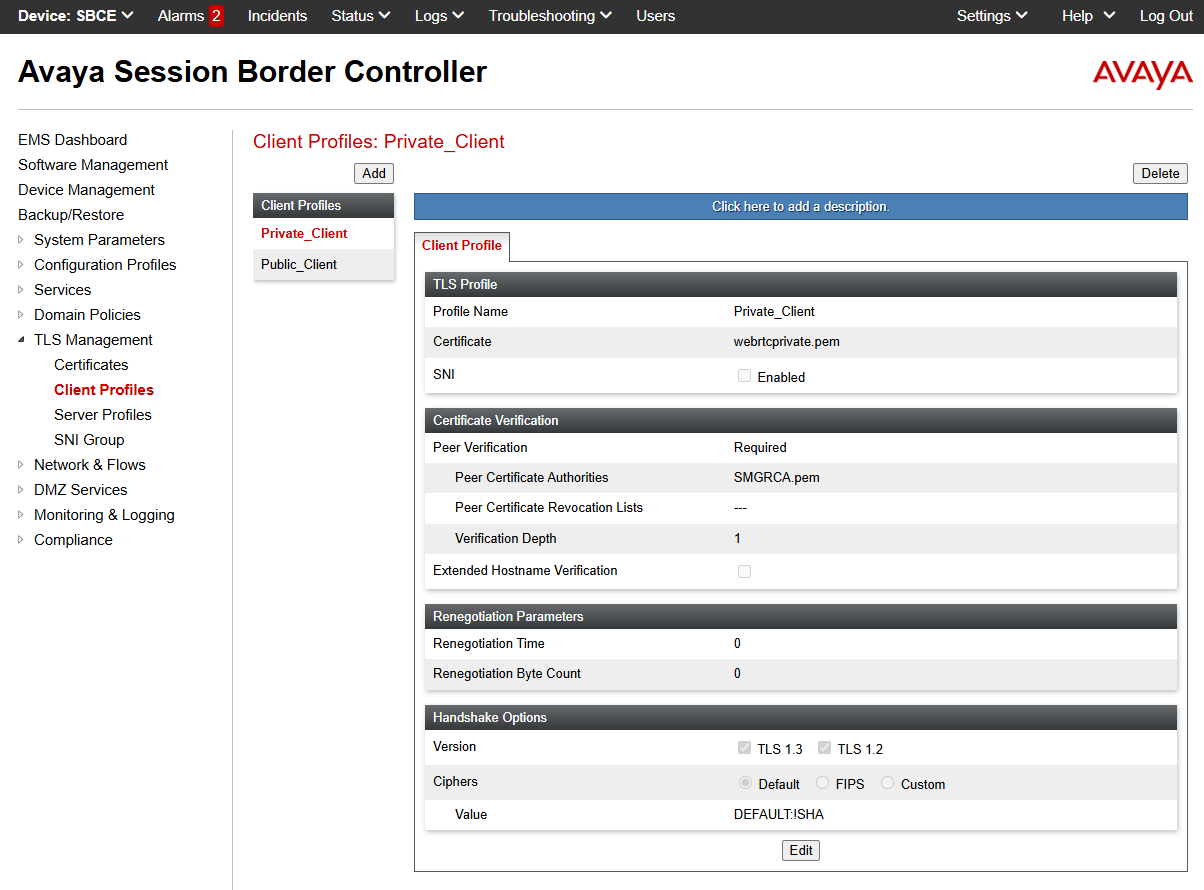The width and height of the screenshot is (1204, 890).
Task: Click the blue add description bar
Action: pos(800,207)
